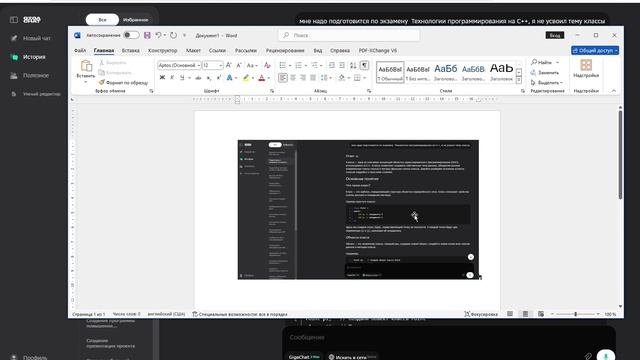Image resolution: width=640 pixels, height=360 pixels.
Task: Toggle Subscript formatting
Action: [x=209, y=78]
